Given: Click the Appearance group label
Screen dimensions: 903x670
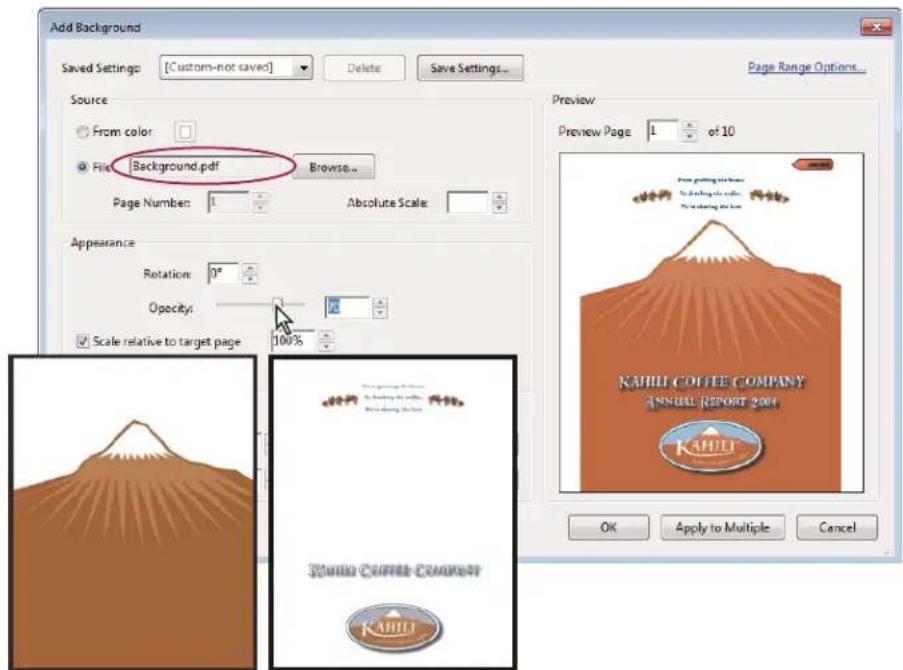Looking at the screenshot, I should click(x=103, y=243).
